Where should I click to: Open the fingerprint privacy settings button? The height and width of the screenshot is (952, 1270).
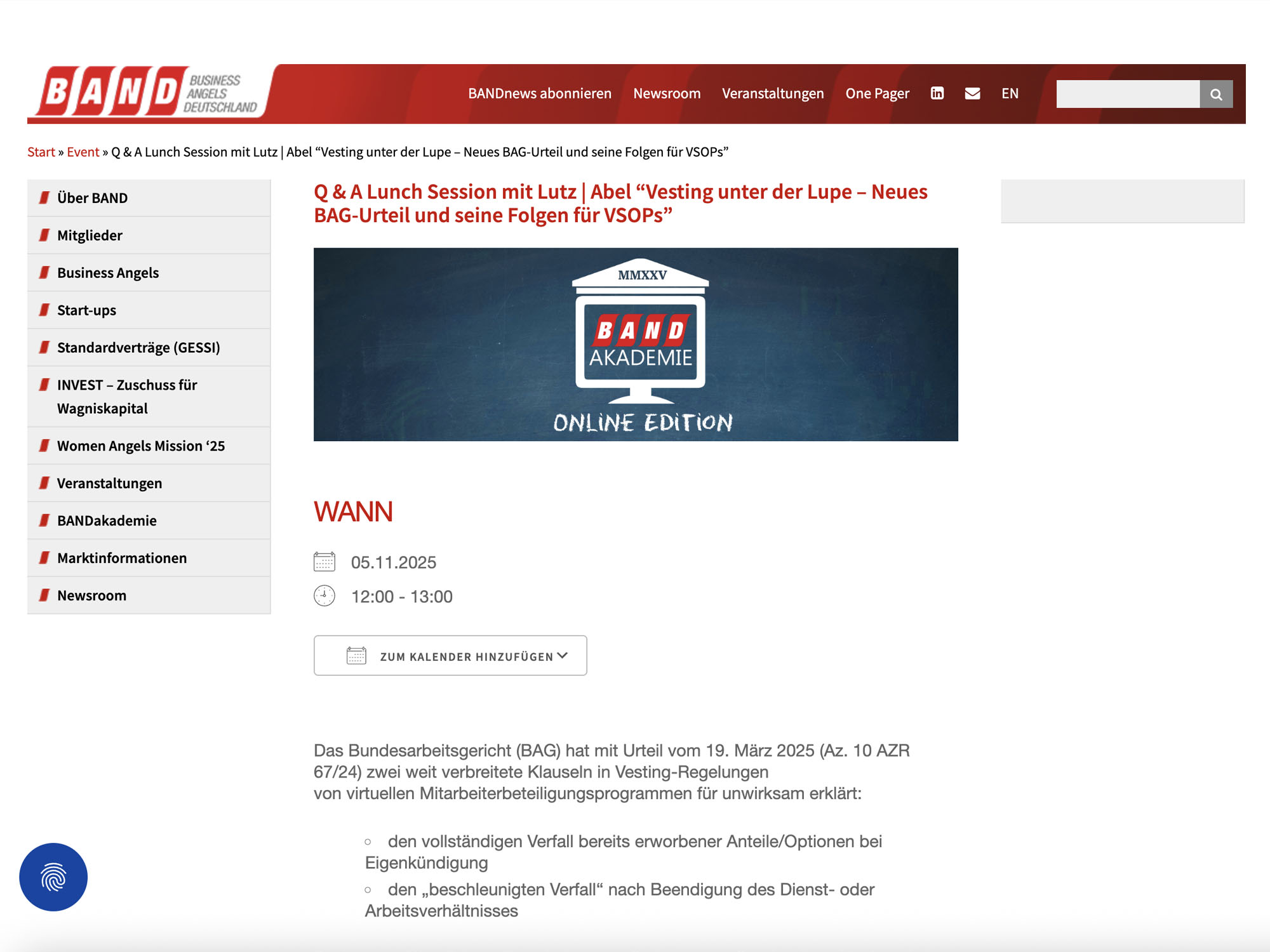53,877
